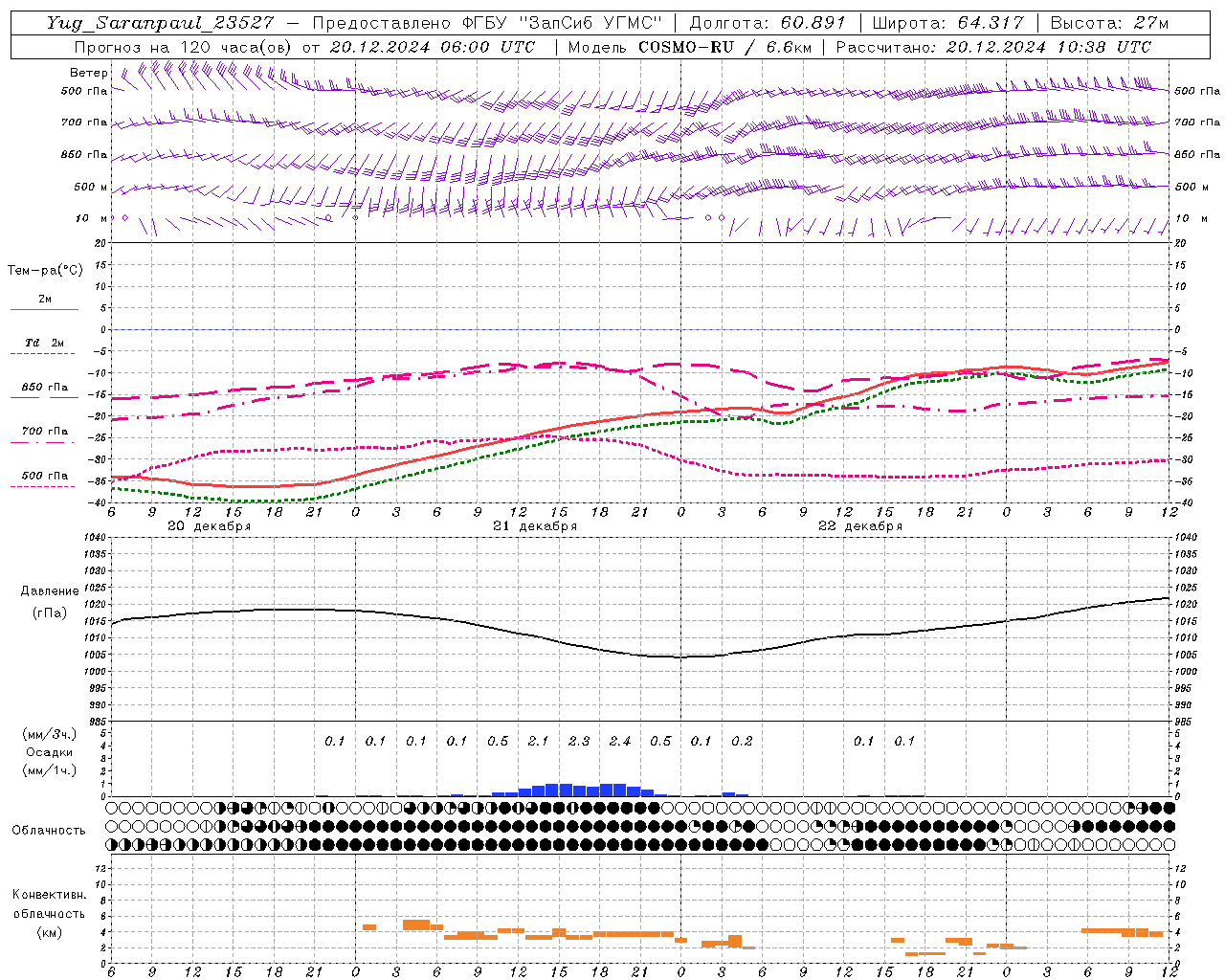Click the 'Высота: 27м' header field

click(1109, 23)
